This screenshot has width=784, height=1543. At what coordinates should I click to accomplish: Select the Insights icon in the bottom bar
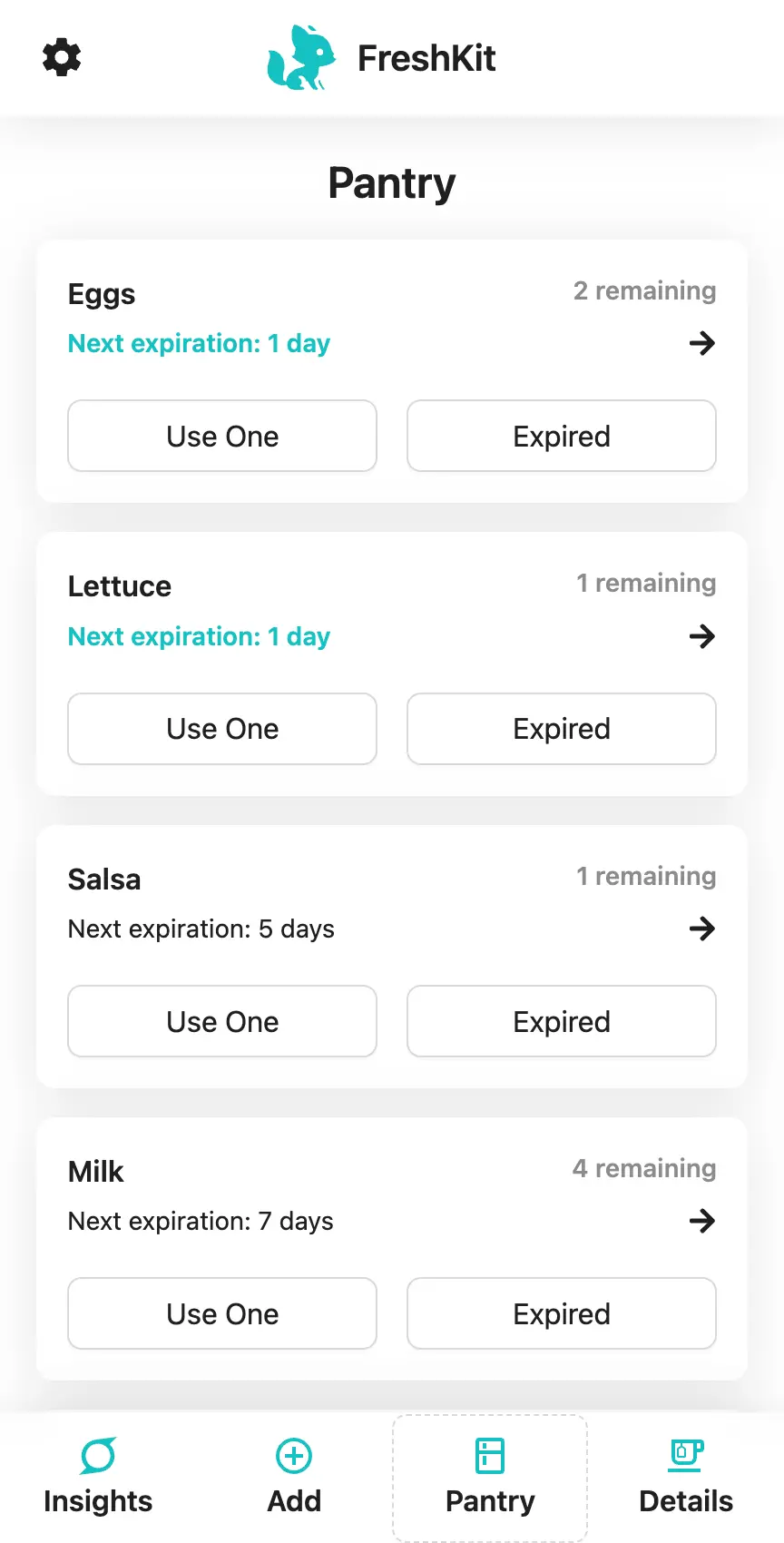pos(98,1456)
